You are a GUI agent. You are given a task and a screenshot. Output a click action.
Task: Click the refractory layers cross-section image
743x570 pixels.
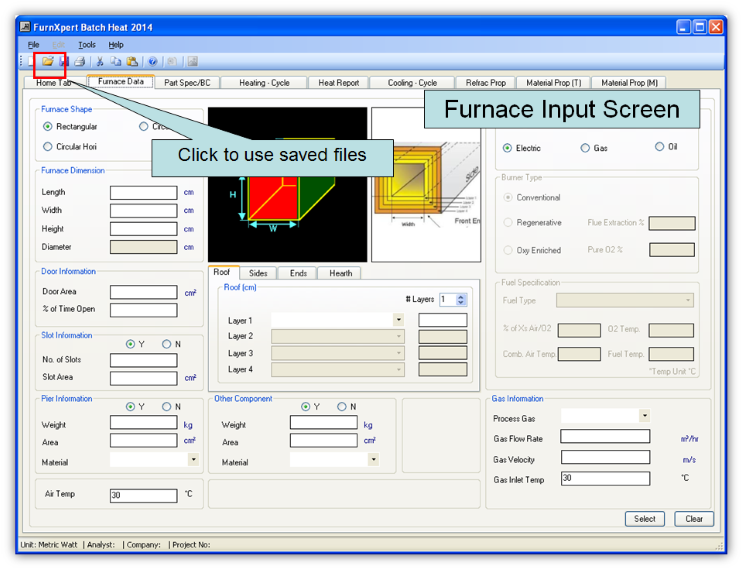426,185
